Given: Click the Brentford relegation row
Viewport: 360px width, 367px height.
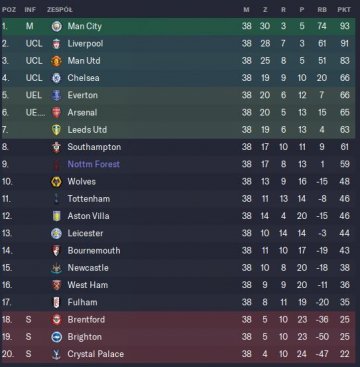Looking at the screenshot, I should click(178, 320).
